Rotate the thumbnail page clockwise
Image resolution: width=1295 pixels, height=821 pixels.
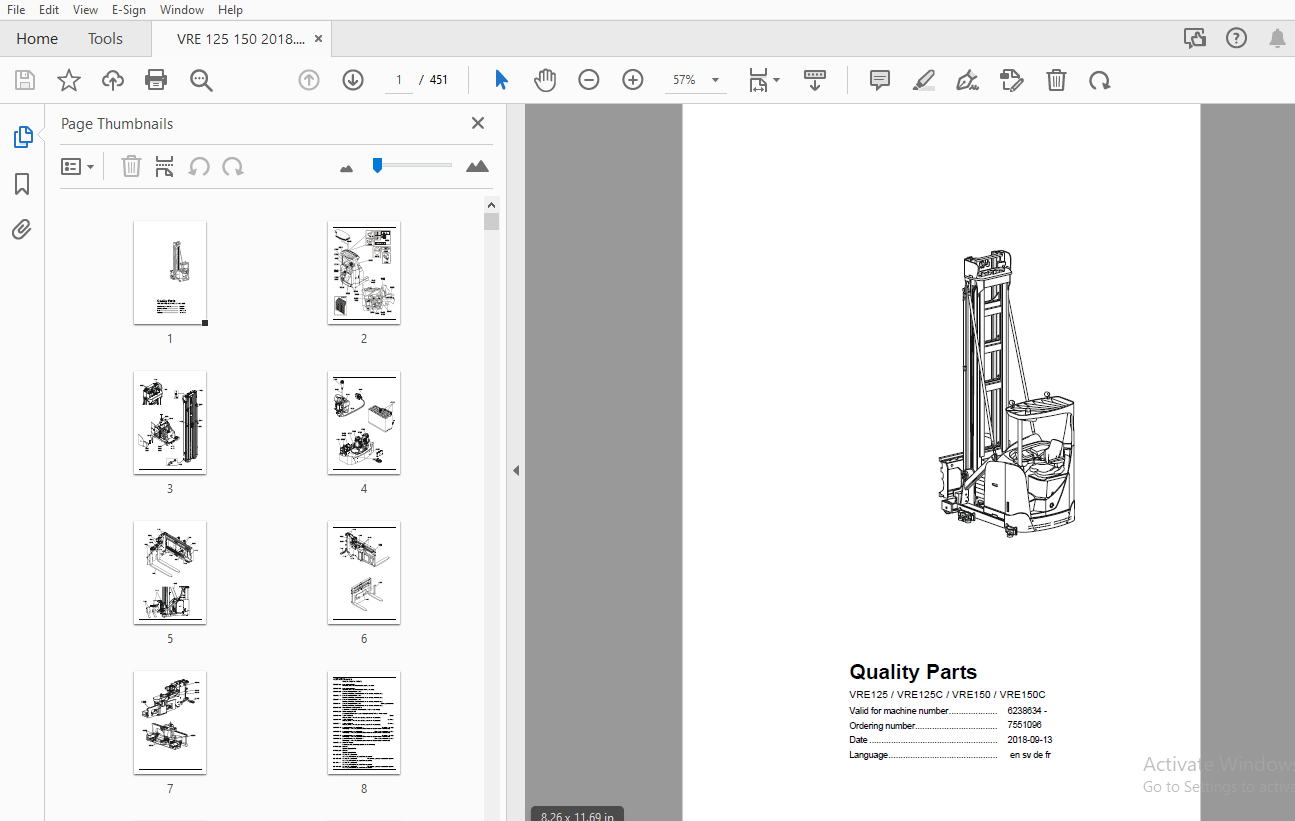point(233,166)
